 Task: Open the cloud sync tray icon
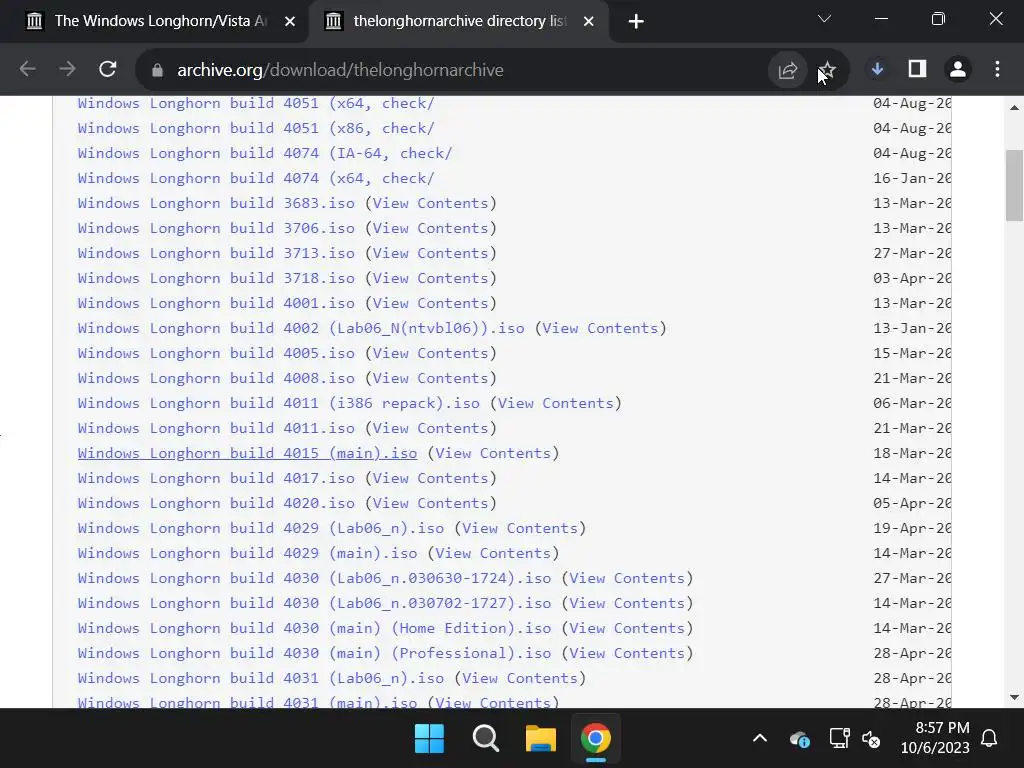click(799, 739)
